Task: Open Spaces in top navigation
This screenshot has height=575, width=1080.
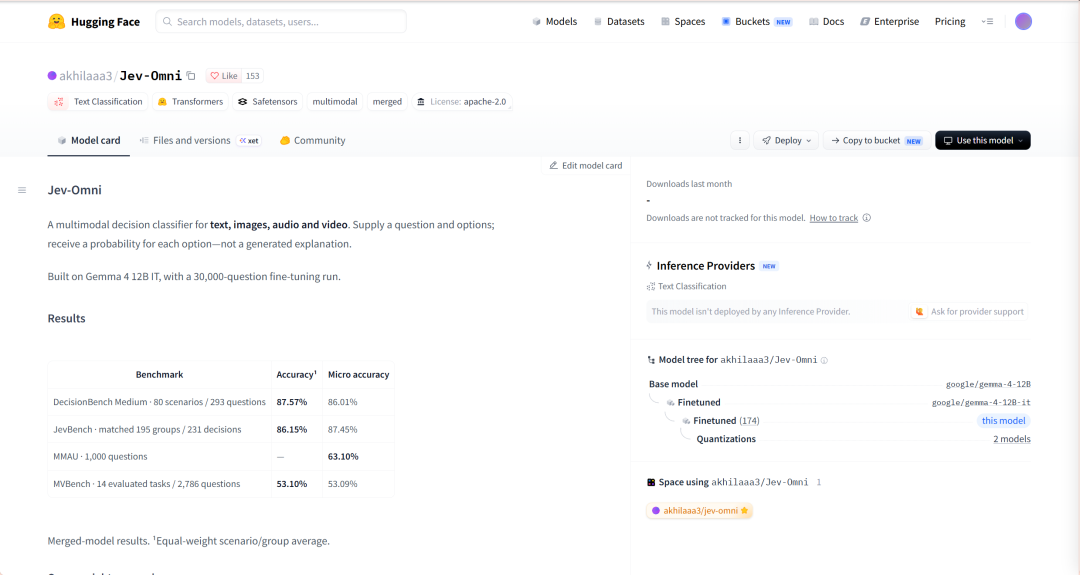Action: [683, 21]
